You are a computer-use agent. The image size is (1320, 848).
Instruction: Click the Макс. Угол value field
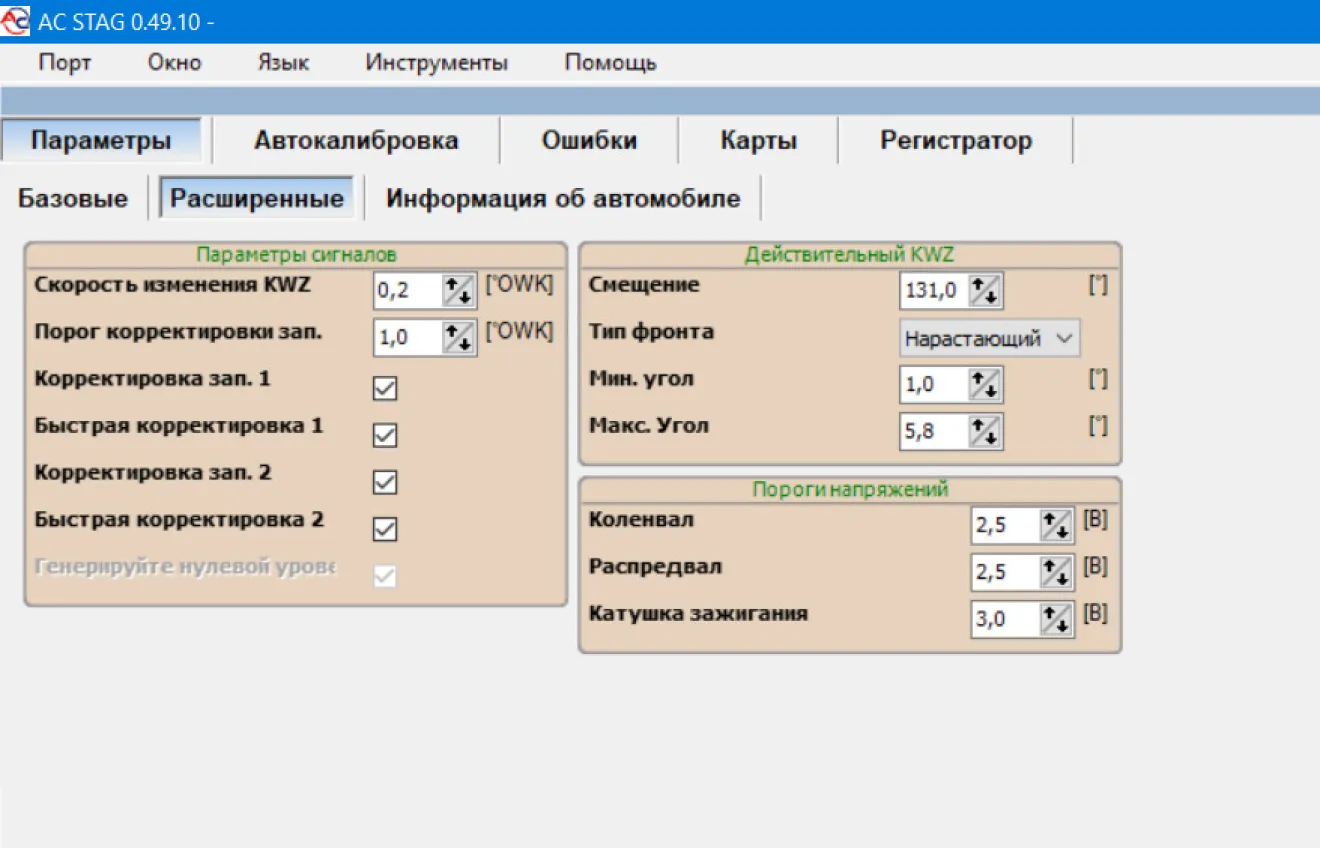(934, 432)
